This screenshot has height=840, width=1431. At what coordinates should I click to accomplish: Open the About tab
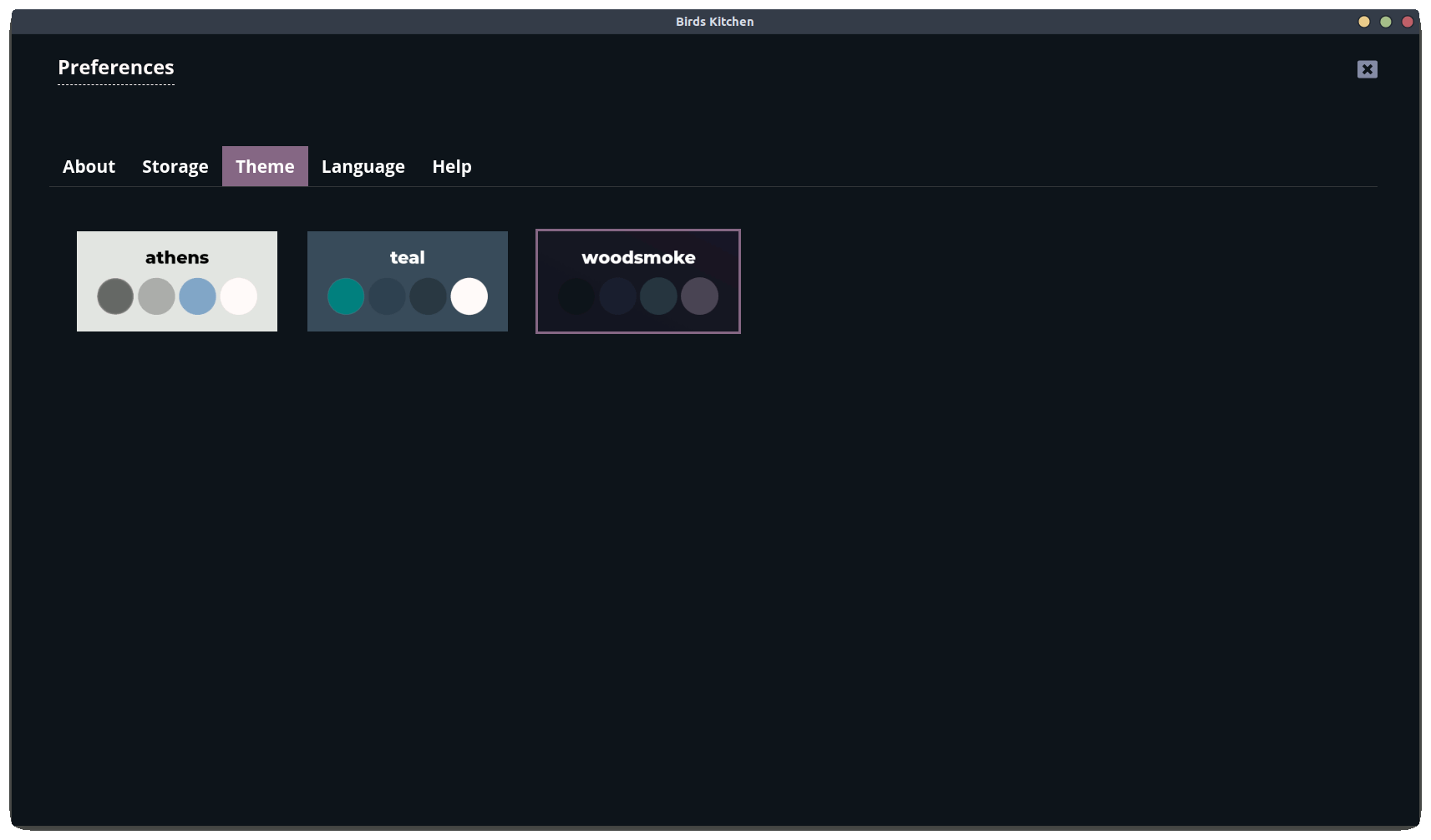click(89, 166)
